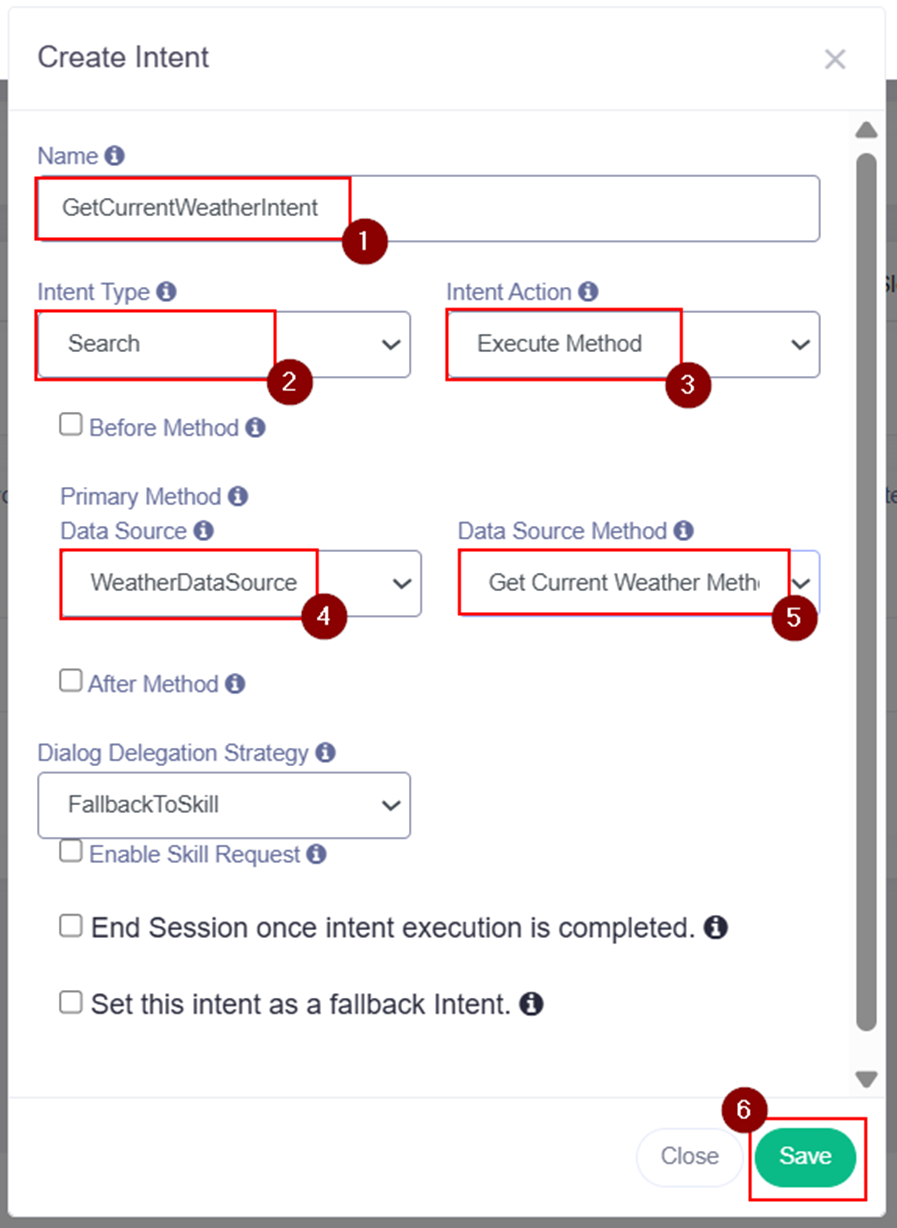Click the Intent Action info icon
The width and height of the screenshot is (897, 1228).
[x=589, y=292]
